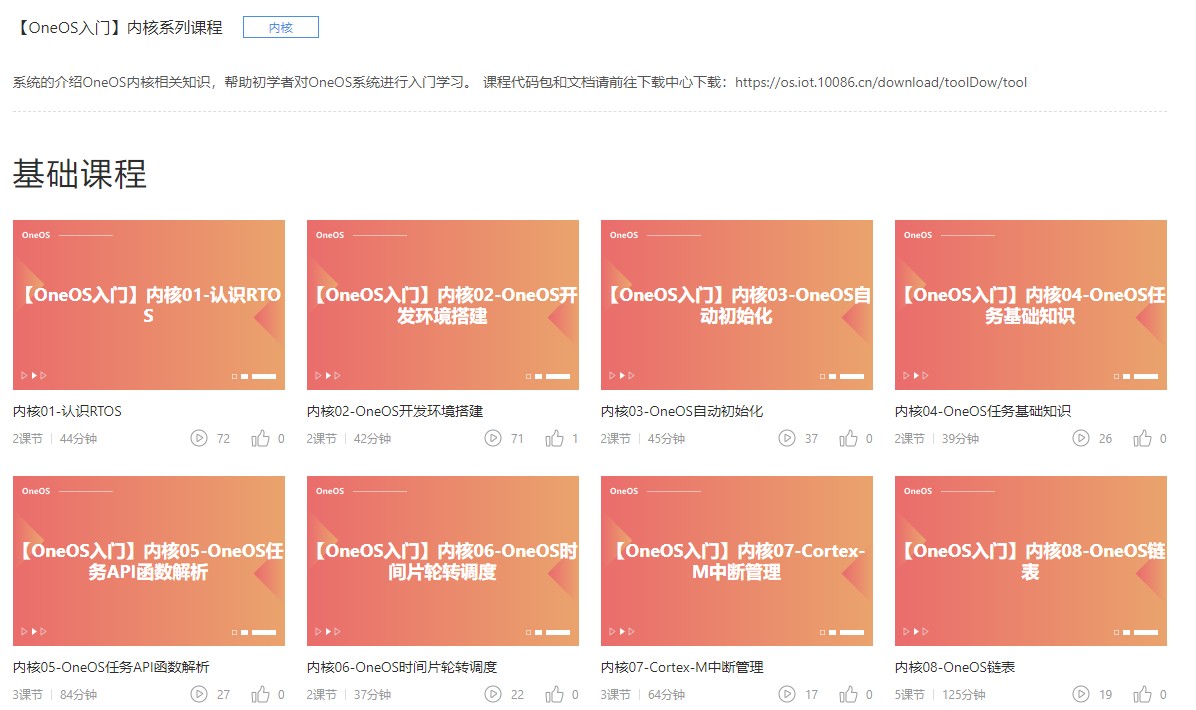Click the 64分钟 duration text
The height and width of the screenshot is (710, 1196).
(667, 695)
